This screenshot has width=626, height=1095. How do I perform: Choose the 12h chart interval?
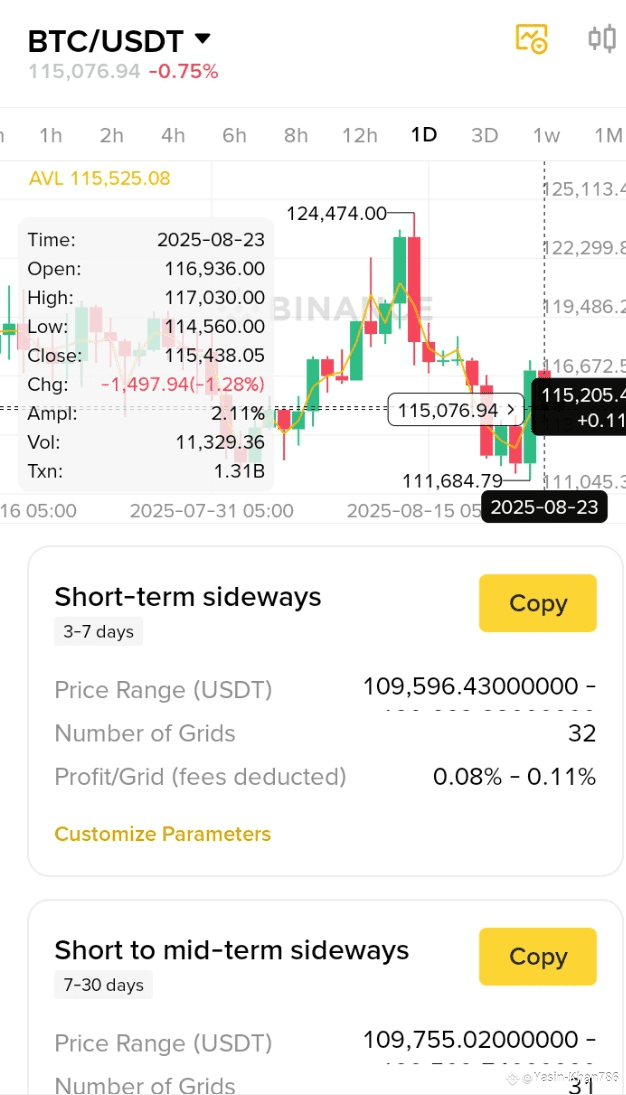click(x=359, y=135)
